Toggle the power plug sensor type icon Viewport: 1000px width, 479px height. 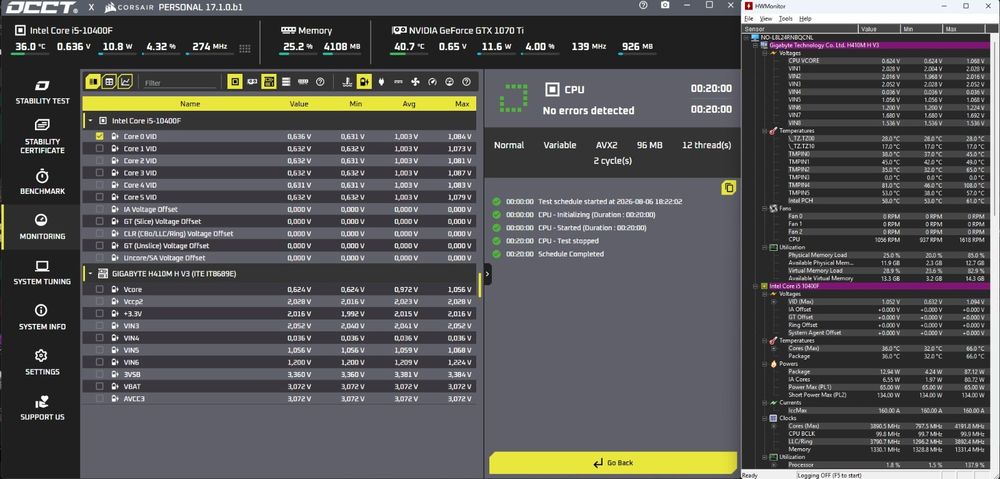[381, 82]
